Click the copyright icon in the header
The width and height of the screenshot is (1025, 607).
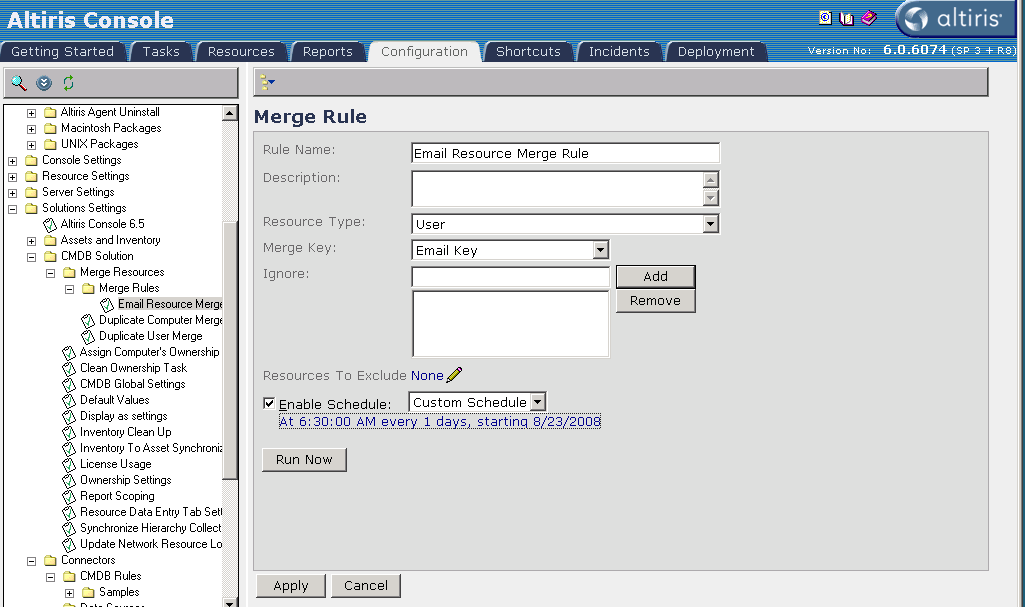tap(825, 18)
